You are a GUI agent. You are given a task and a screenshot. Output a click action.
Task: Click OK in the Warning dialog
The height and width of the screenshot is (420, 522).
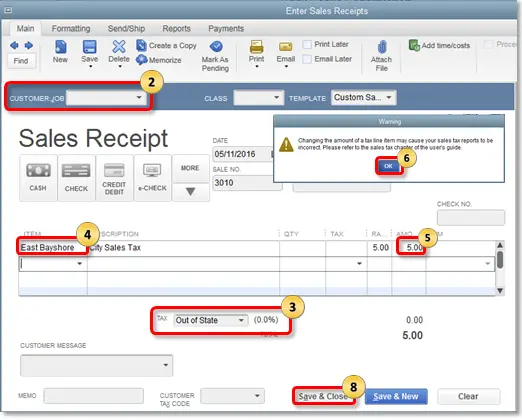click(388, 166)
